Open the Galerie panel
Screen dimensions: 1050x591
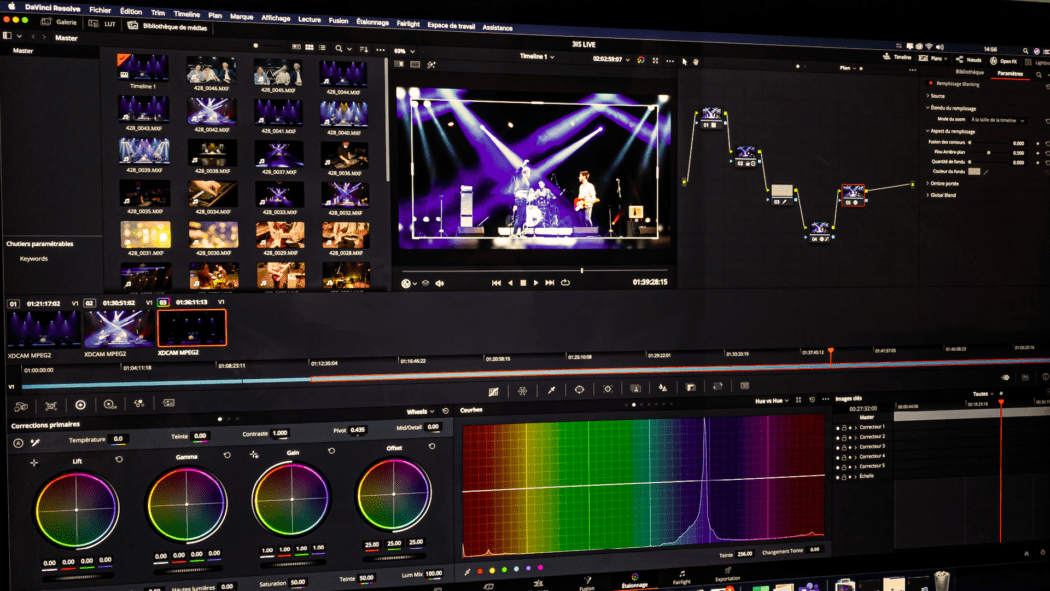(x=60, y=22)
